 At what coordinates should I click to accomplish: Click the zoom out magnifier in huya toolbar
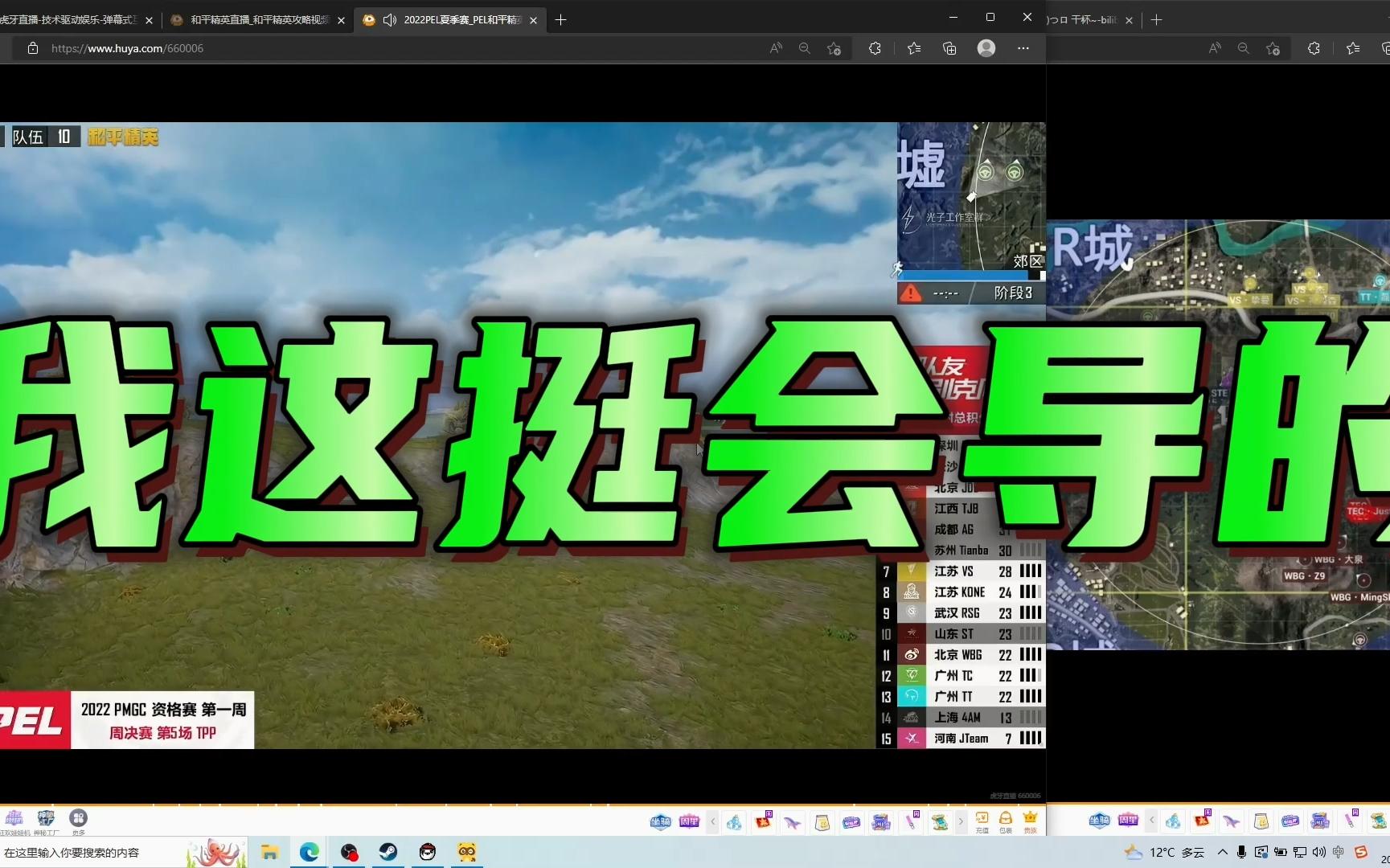coord(804,48)
